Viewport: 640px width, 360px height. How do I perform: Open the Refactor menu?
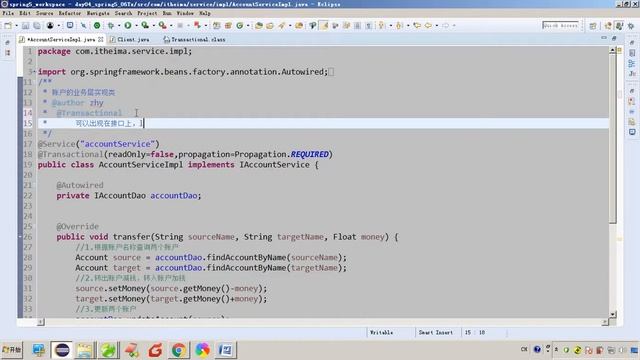point(70,13)
